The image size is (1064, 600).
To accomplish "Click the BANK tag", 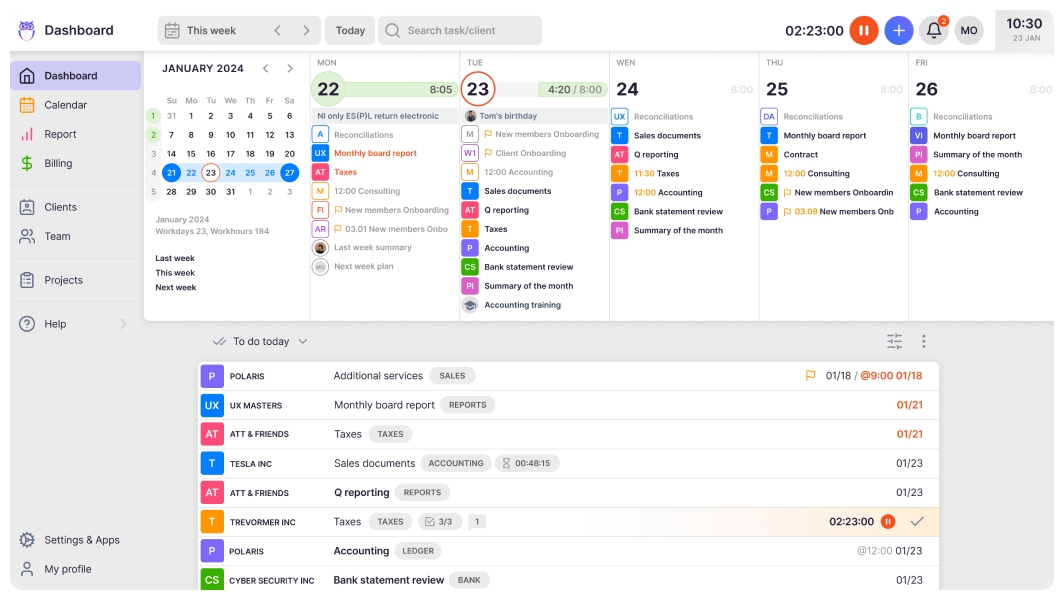I will 469,580.
